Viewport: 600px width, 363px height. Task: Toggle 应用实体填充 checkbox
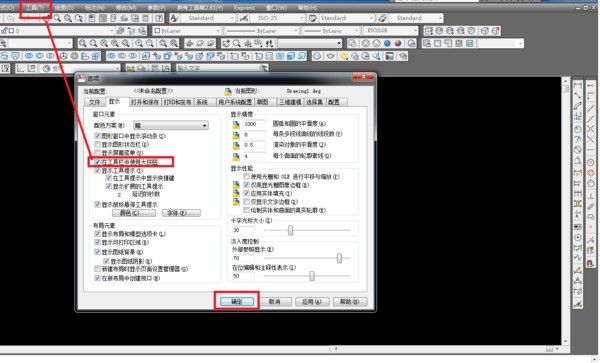click(x=246, y=194)
